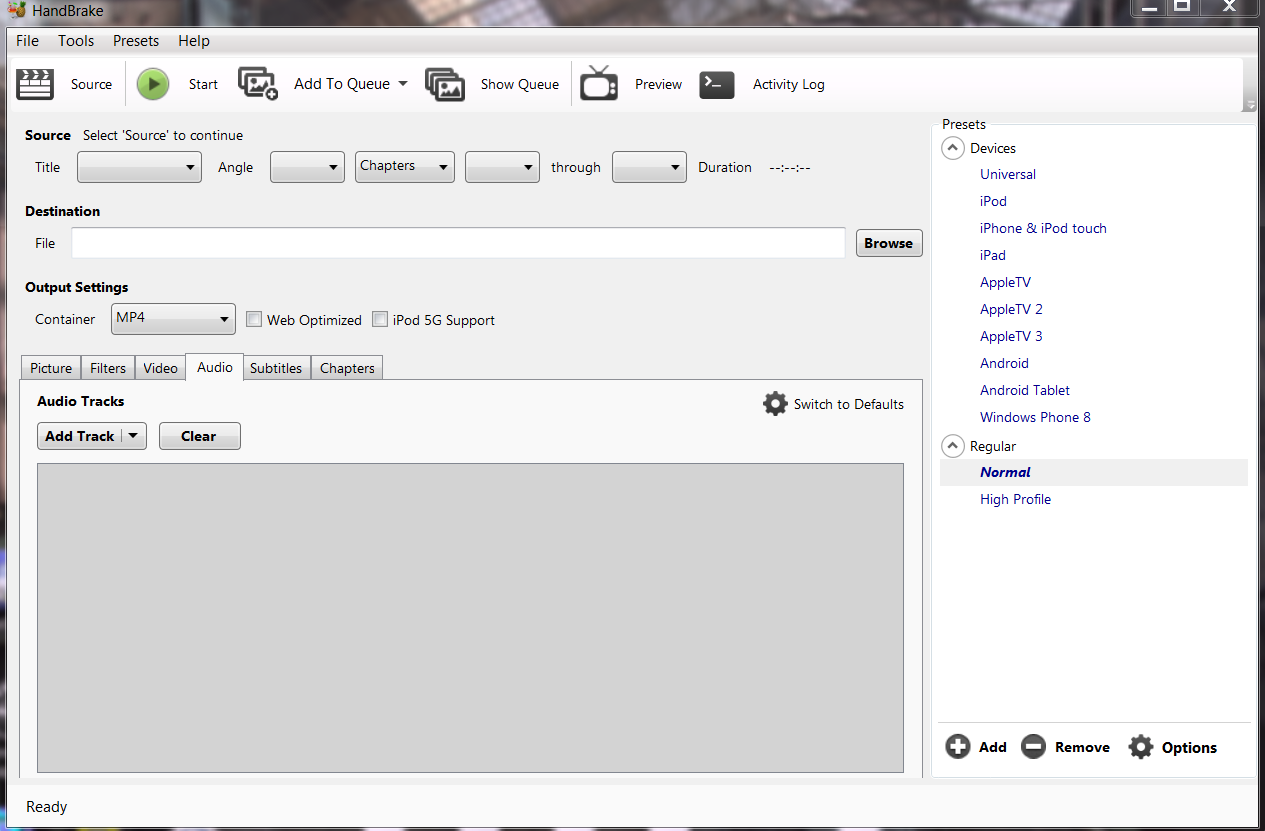
Task: Click the Add To Queue picture icon
Action: 258,83
